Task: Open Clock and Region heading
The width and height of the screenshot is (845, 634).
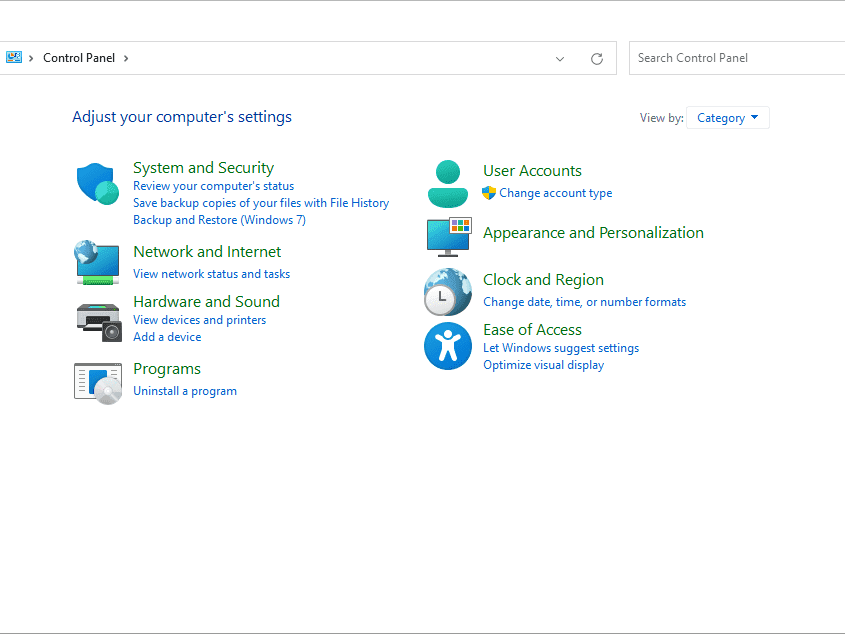Action: tap(543, 280)
